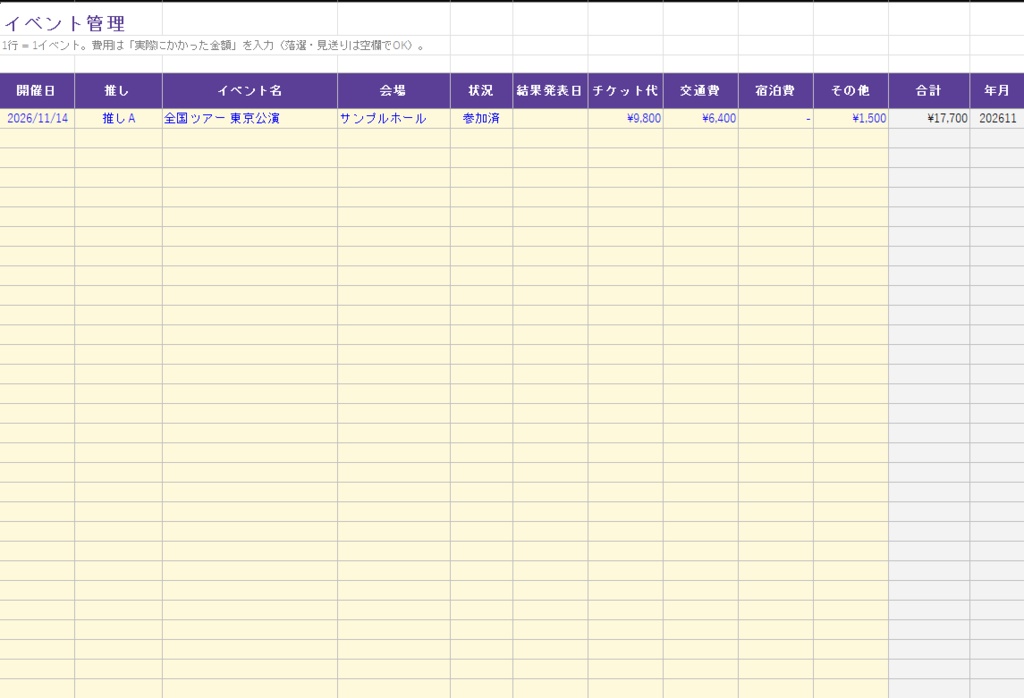Select the venue cell サンプルホール

click(x=394, y=118)
